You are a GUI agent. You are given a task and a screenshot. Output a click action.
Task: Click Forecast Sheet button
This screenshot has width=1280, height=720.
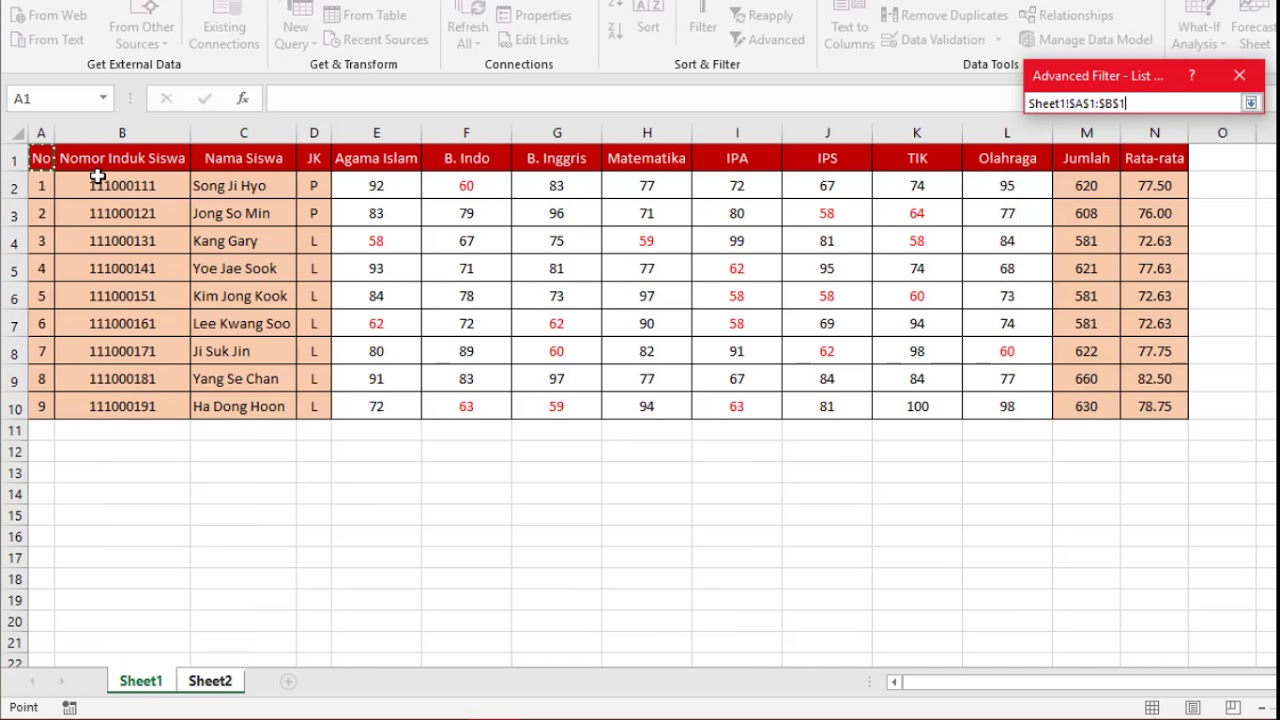point(1254,27)
